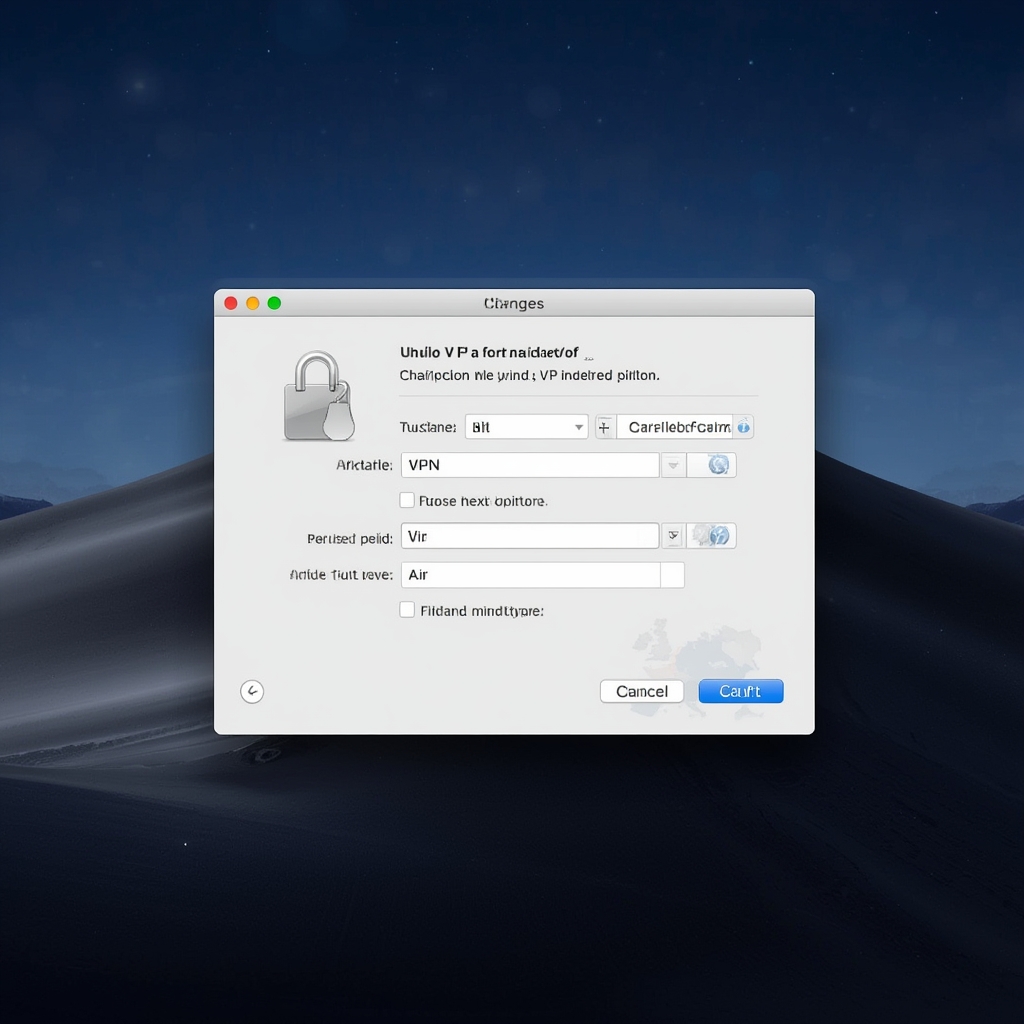Click the plus icon next to Bit dropdown
The image size is (1024, 1024).
click(x=604, y=426)
